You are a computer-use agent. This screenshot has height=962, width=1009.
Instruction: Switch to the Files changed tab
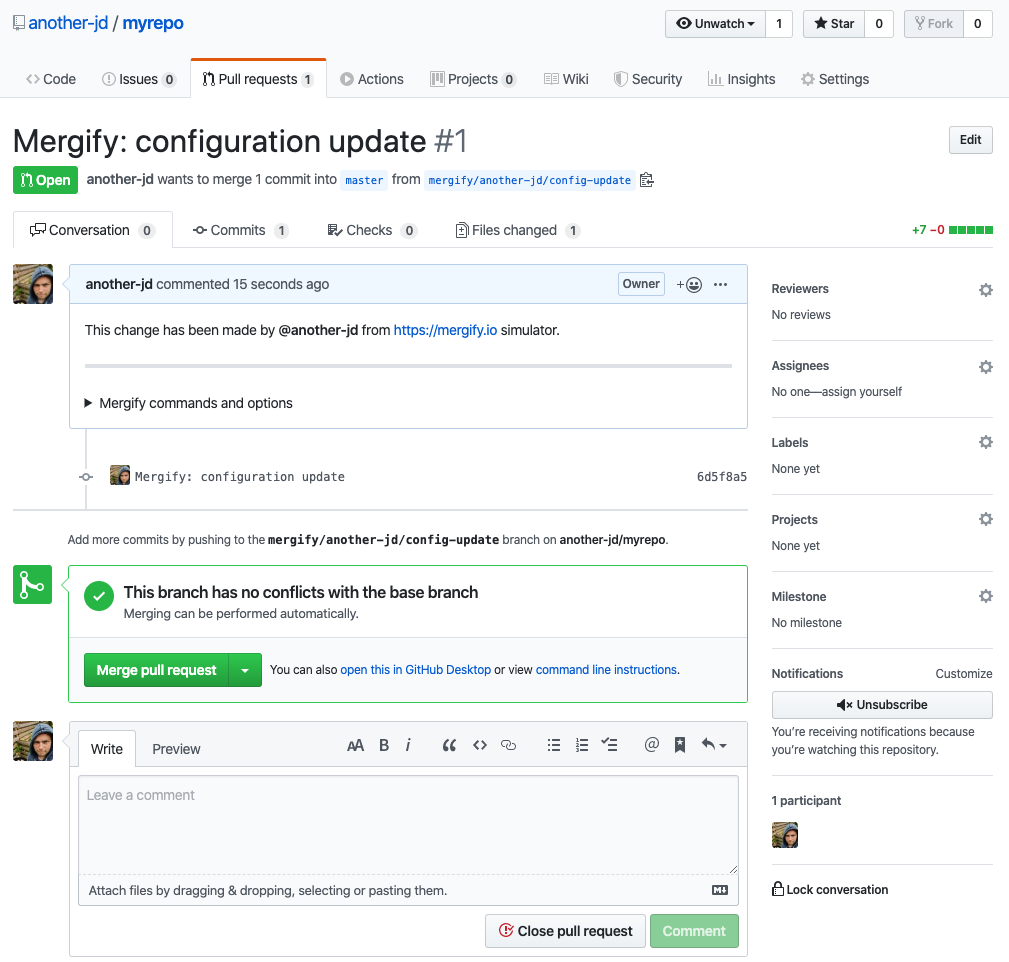(x=514, y=230)
